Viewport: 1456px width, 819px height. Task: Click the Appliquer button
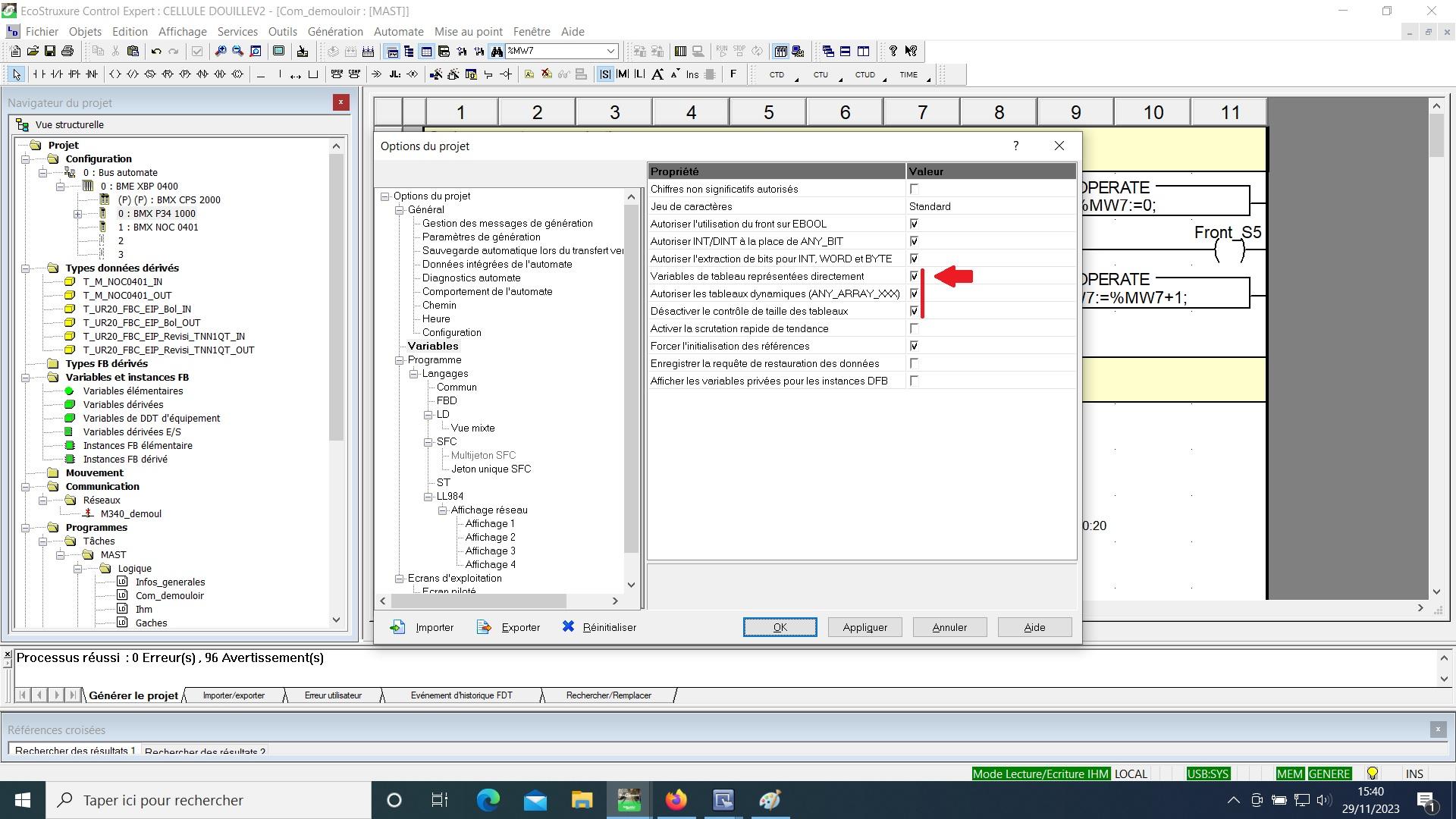pos(864,627)
